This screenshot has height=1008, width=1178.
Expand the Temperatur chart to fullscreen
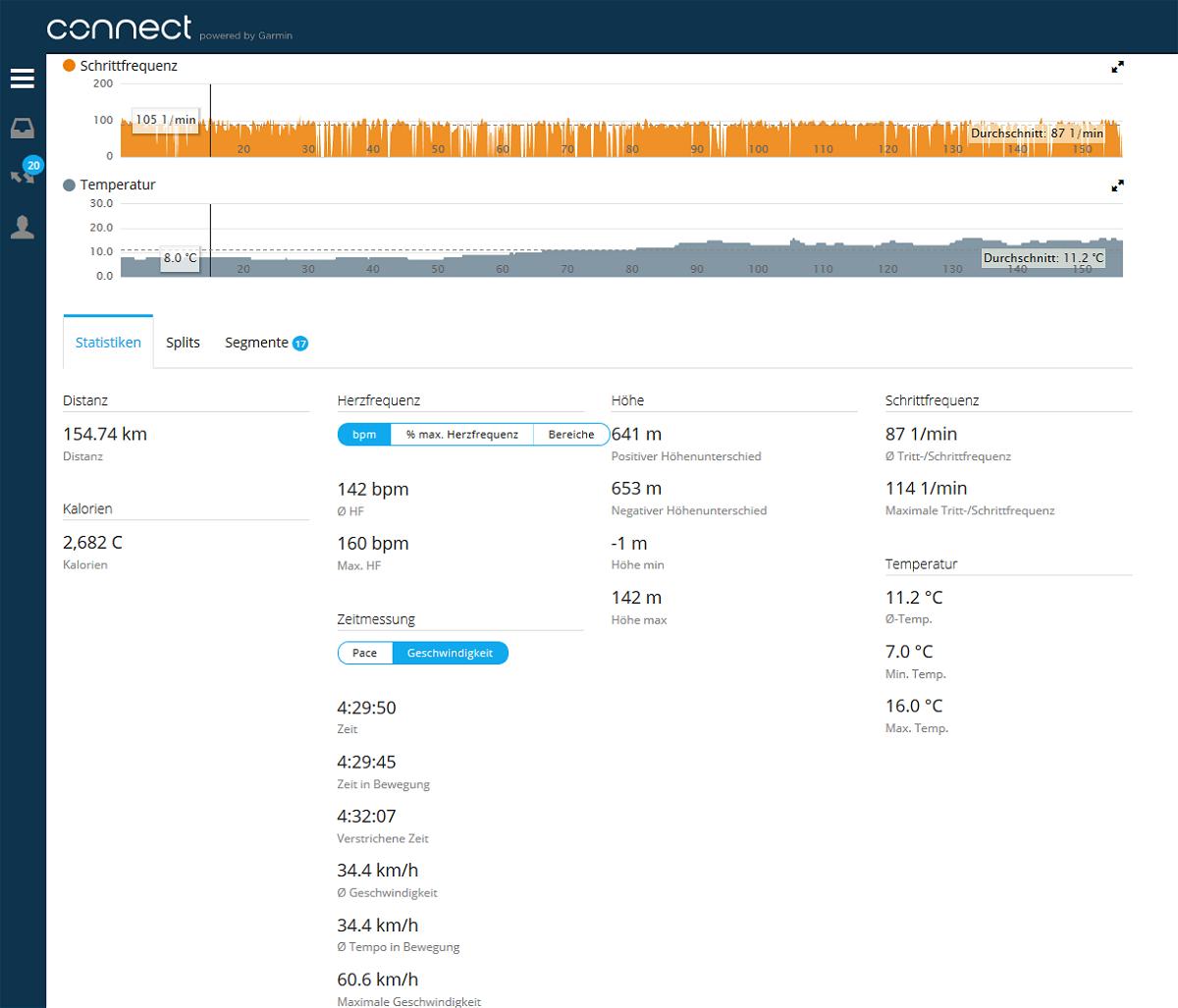tap(1117, 186)
